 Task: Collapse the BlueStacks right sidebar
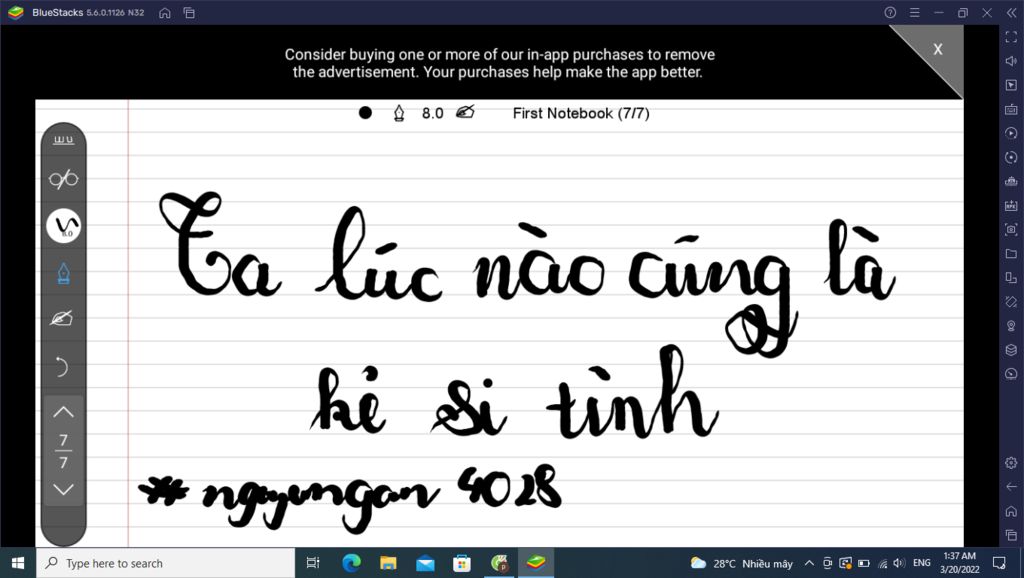click(1011, 12)
